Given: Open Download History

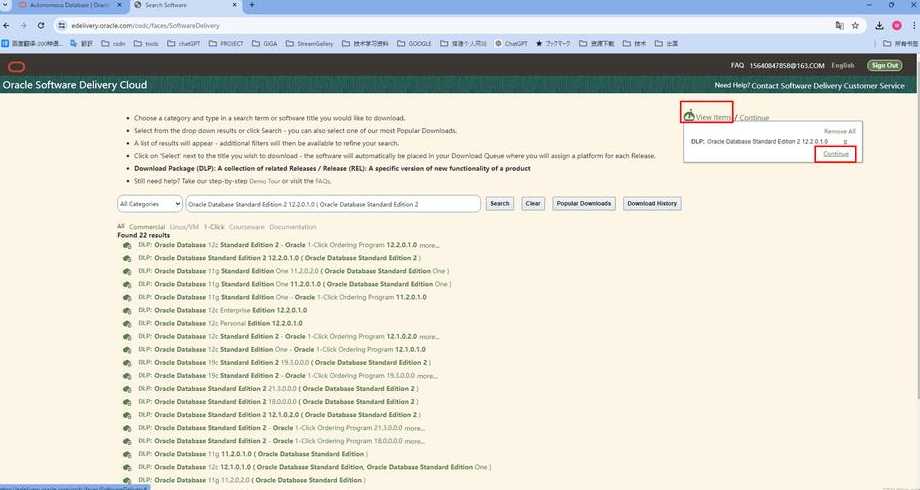Looking at the screenshot, I should click(x=652, y=204).
